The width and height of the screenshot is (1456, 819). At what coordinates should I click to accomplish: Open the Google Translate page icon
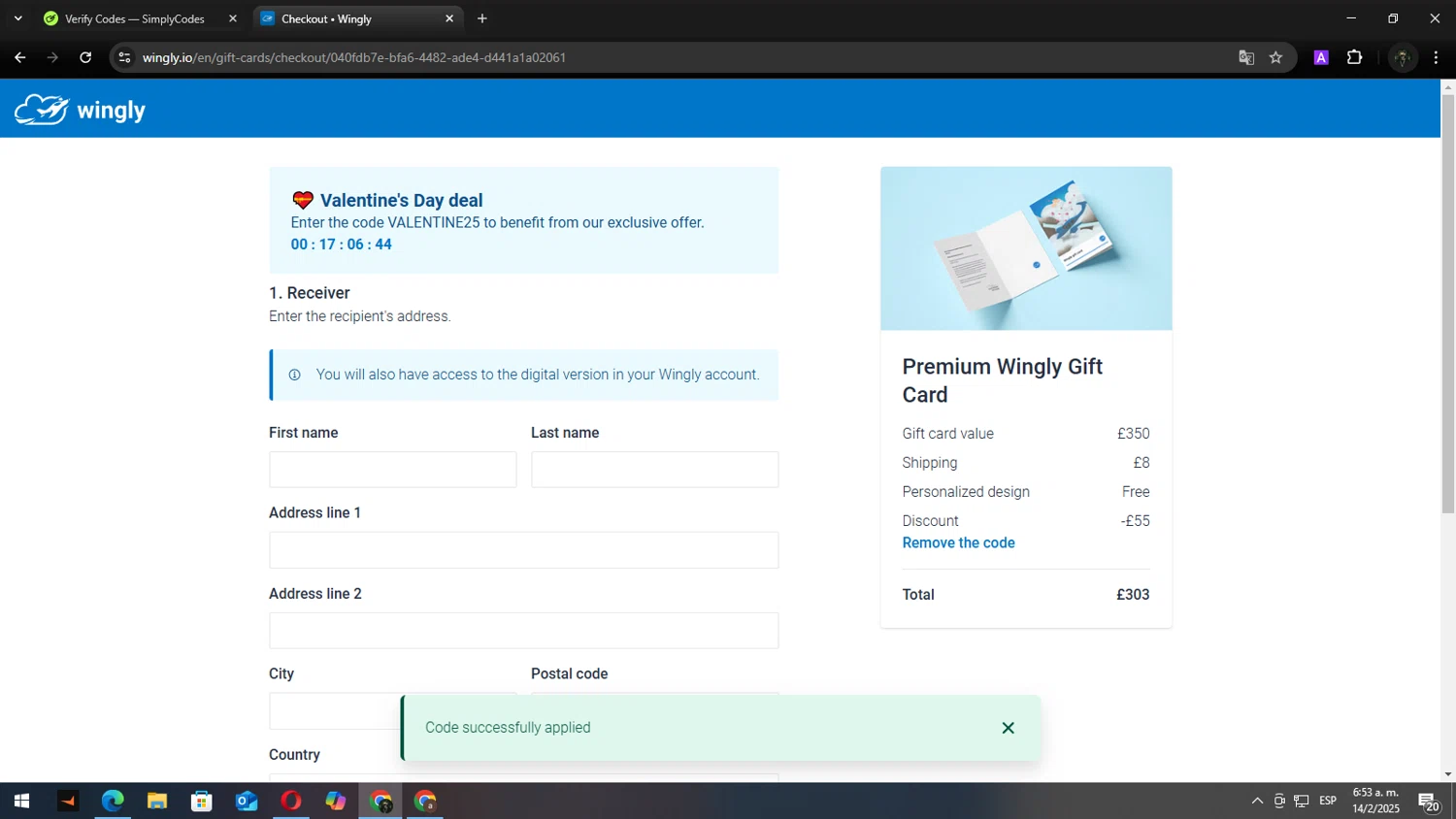pyautogui.click(x=1246, y=57)
